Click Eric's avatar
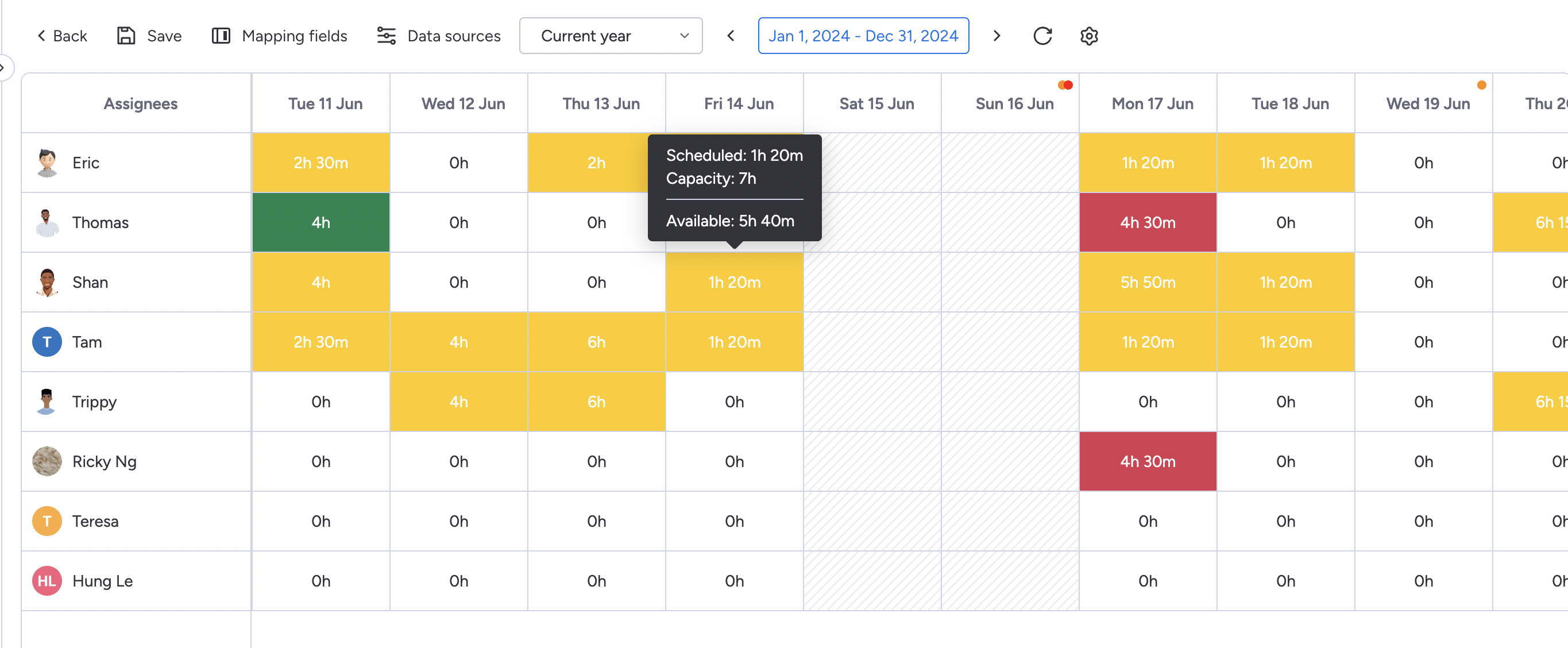The height and width of the screenshot is (648, 1568). (x=47, y=163)
